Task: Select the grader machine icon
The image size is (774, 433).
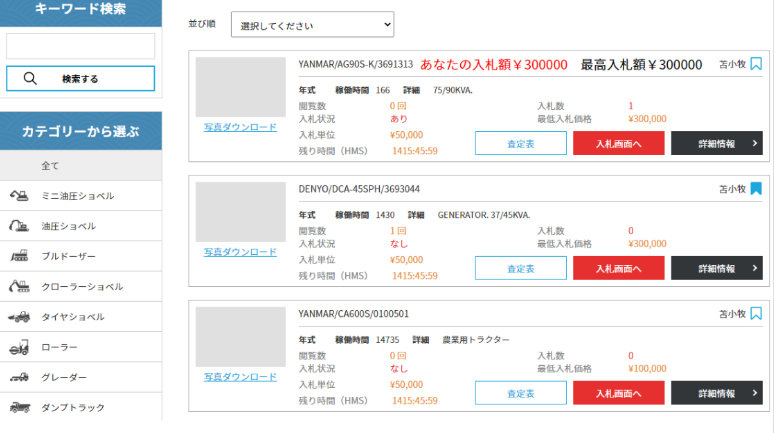Action: tap(20, 377)
